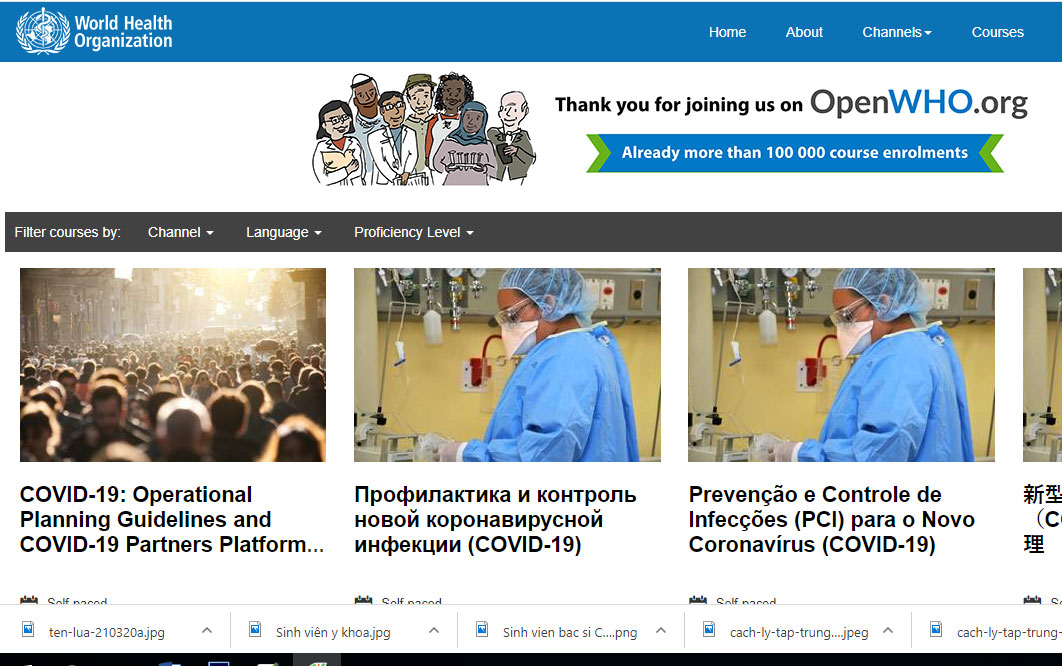Expand the Language filter dropdown
The image size is (1062, 666).
(x=284, y=232)
